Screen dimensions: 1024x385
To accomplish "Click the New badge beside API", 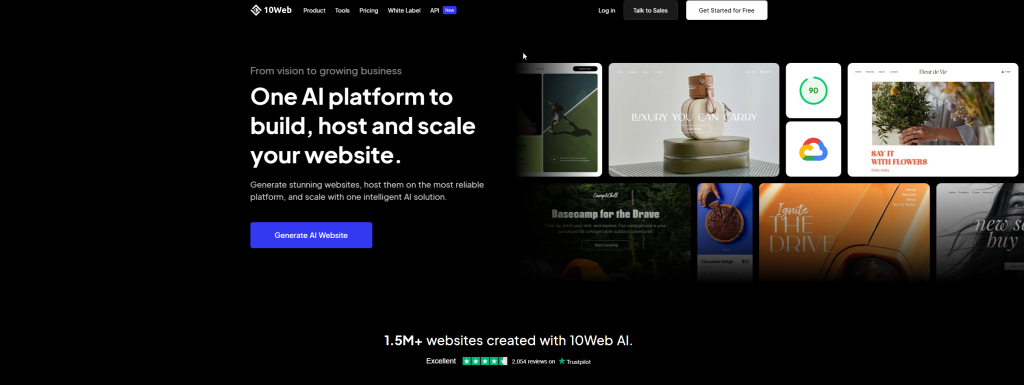I will 449,10.
